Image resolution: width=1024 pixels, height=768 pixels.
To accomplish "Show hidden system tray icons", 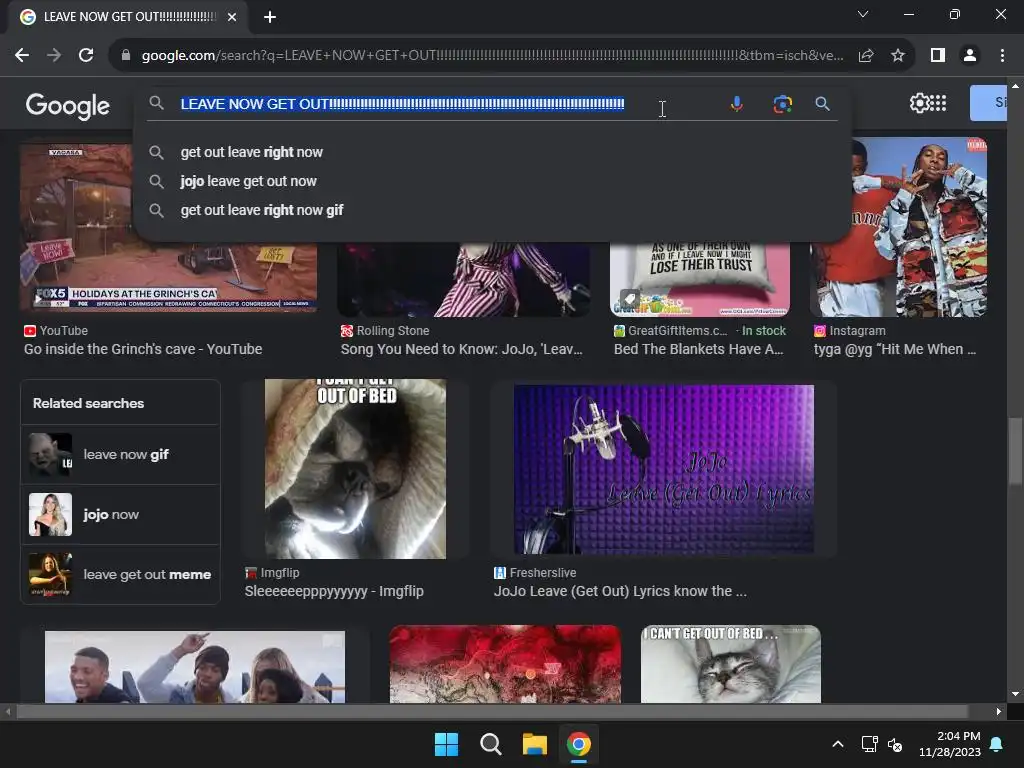I will pos(838,744).
